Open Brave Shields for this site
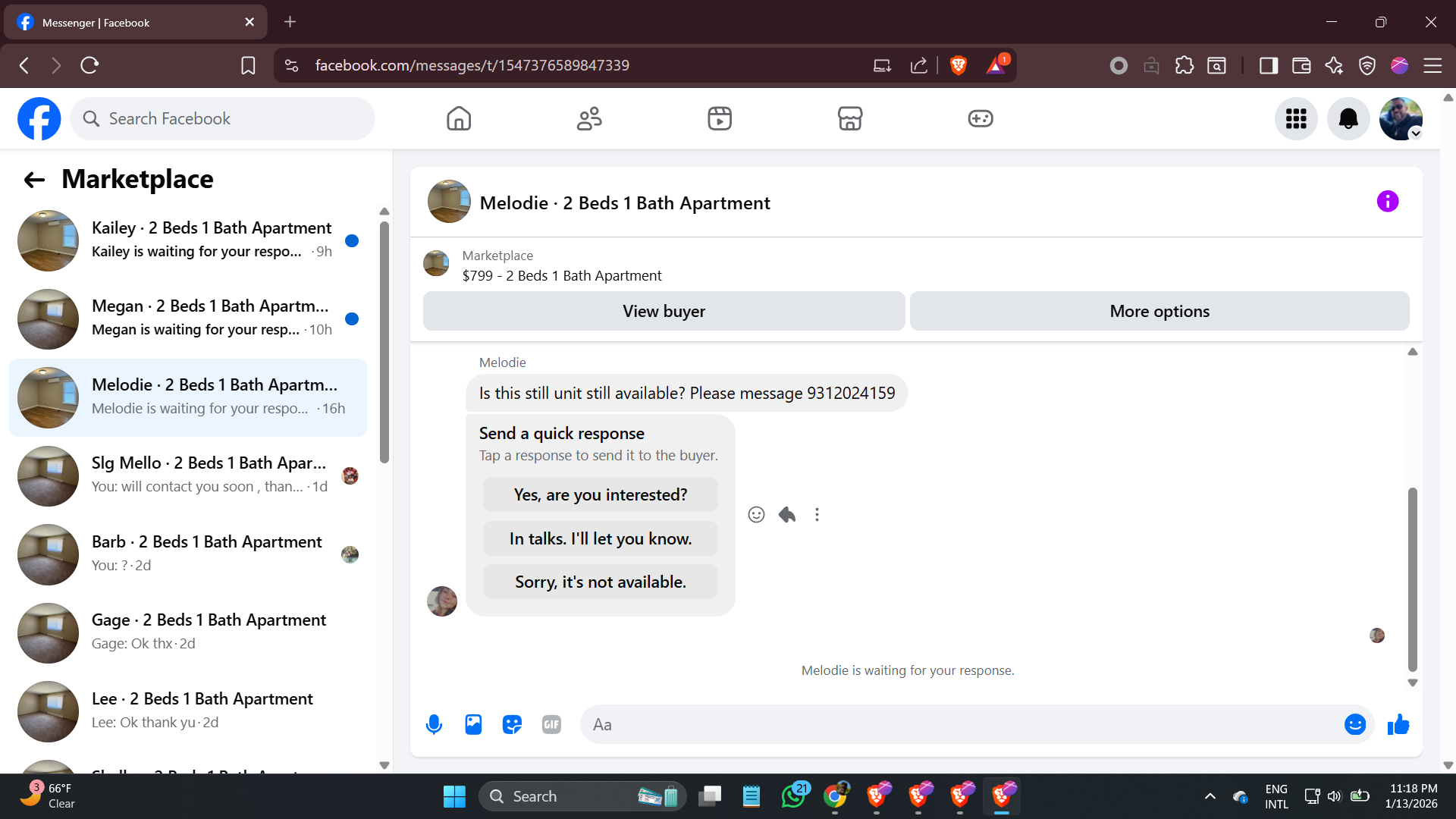Screen dimensions: 1456x819 pyautogui.click(x=959, y=66)
